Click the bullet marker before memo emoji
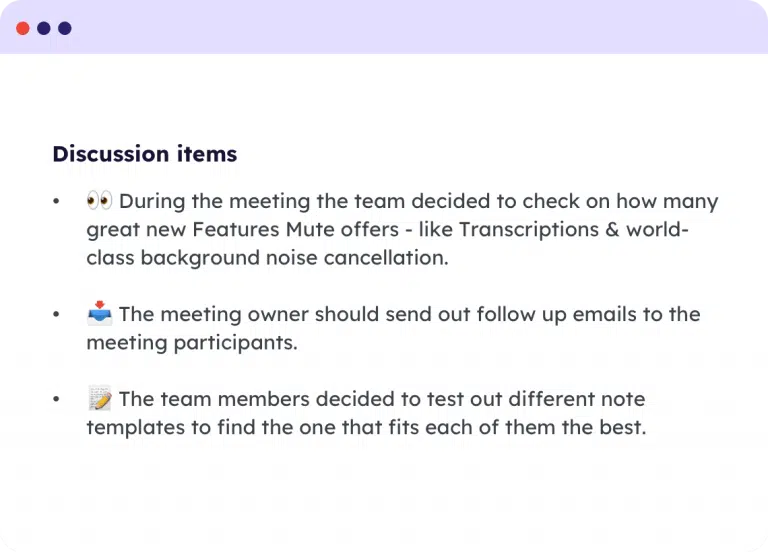This screenshot has height=552, width=768. (56, 399)
